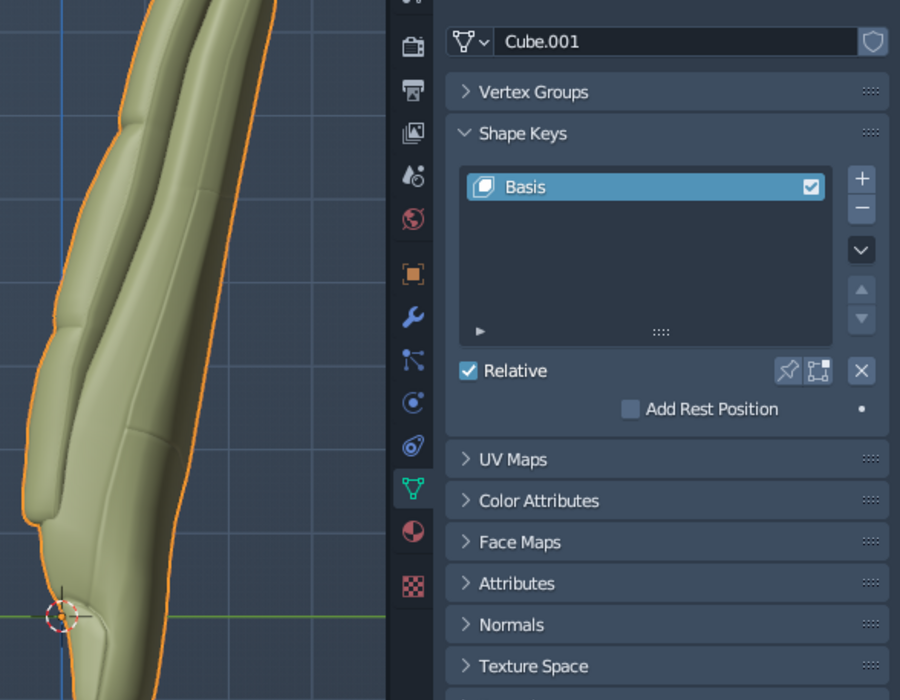The width and height of the screenshot is (900, 700).
Task: Open the Object properties tab
Action: 413,274
